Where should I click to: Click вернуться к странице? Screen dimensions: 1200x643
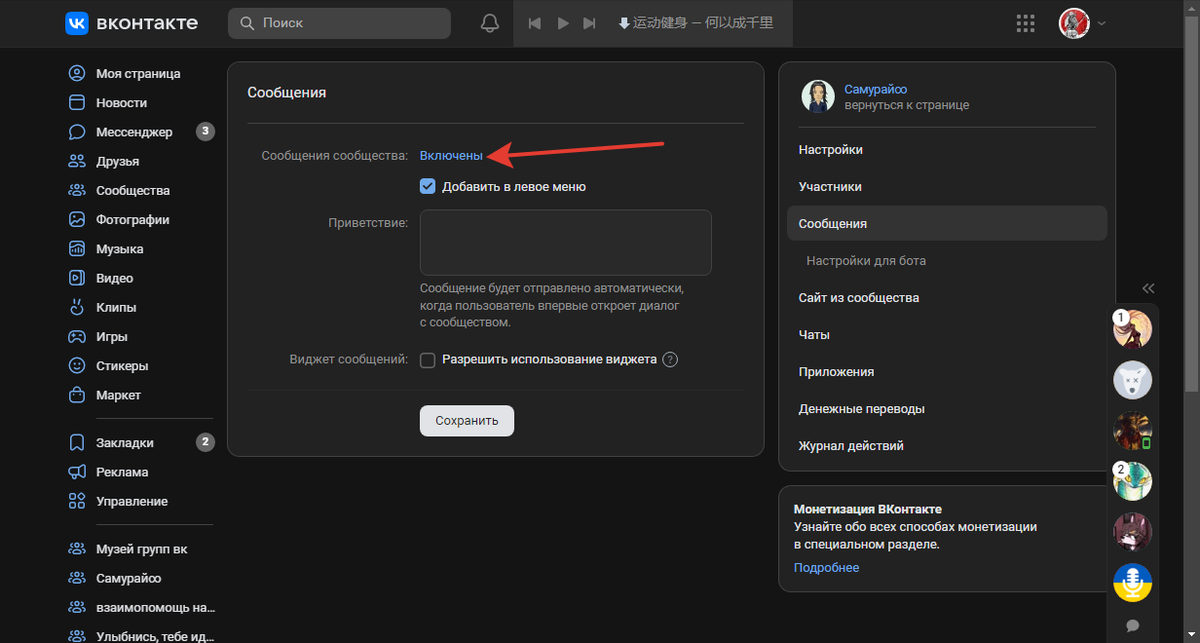tap(906, 105)
